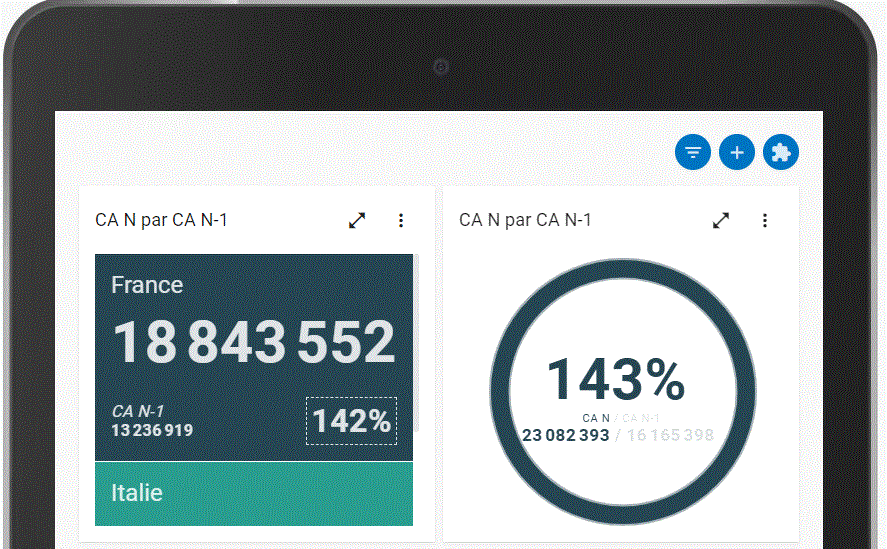
Task: Click the blue plus add button
Action: click(x=737, y=153)
